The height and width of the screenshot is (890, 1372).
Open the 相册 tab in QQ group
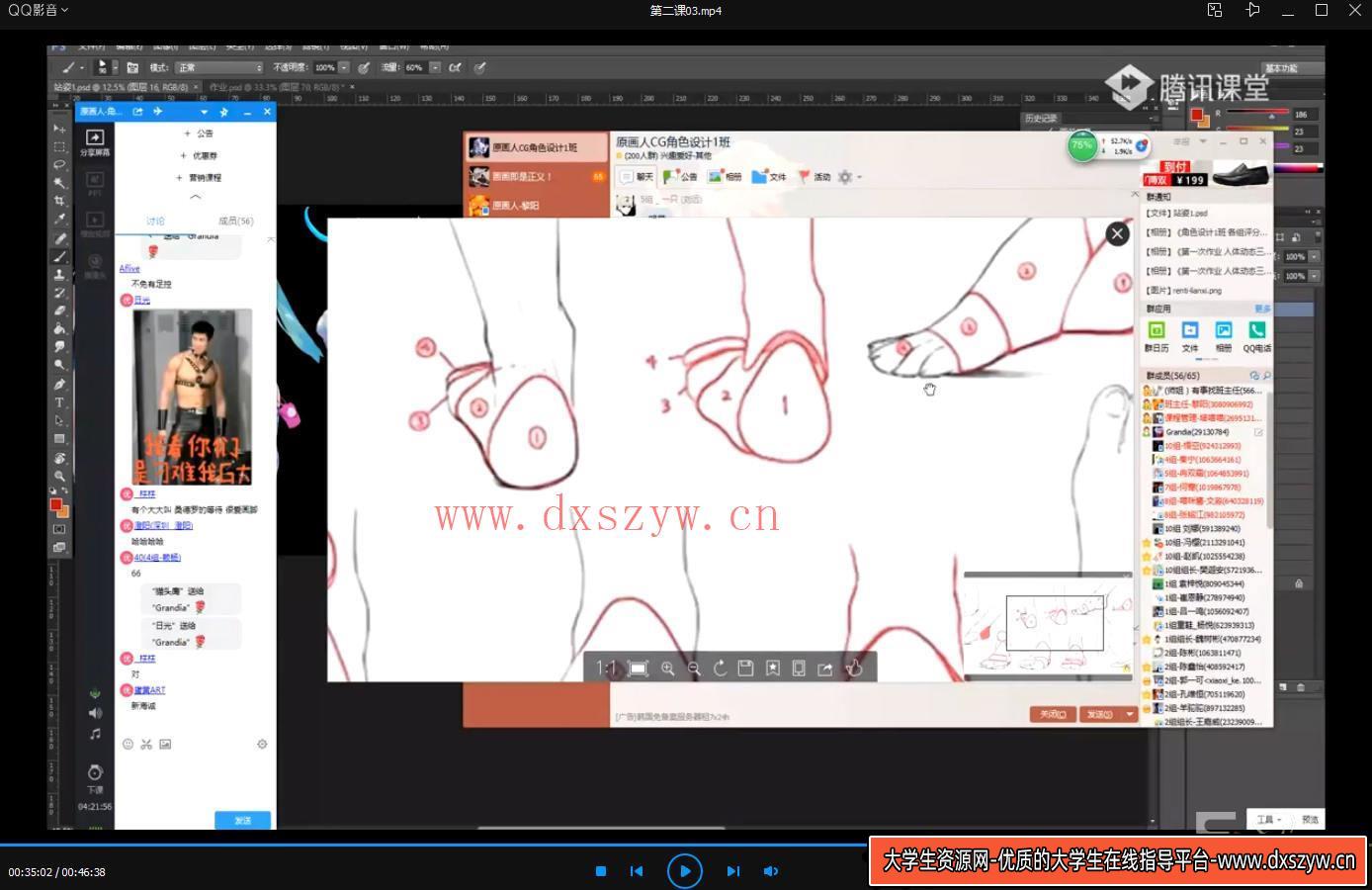726,177
